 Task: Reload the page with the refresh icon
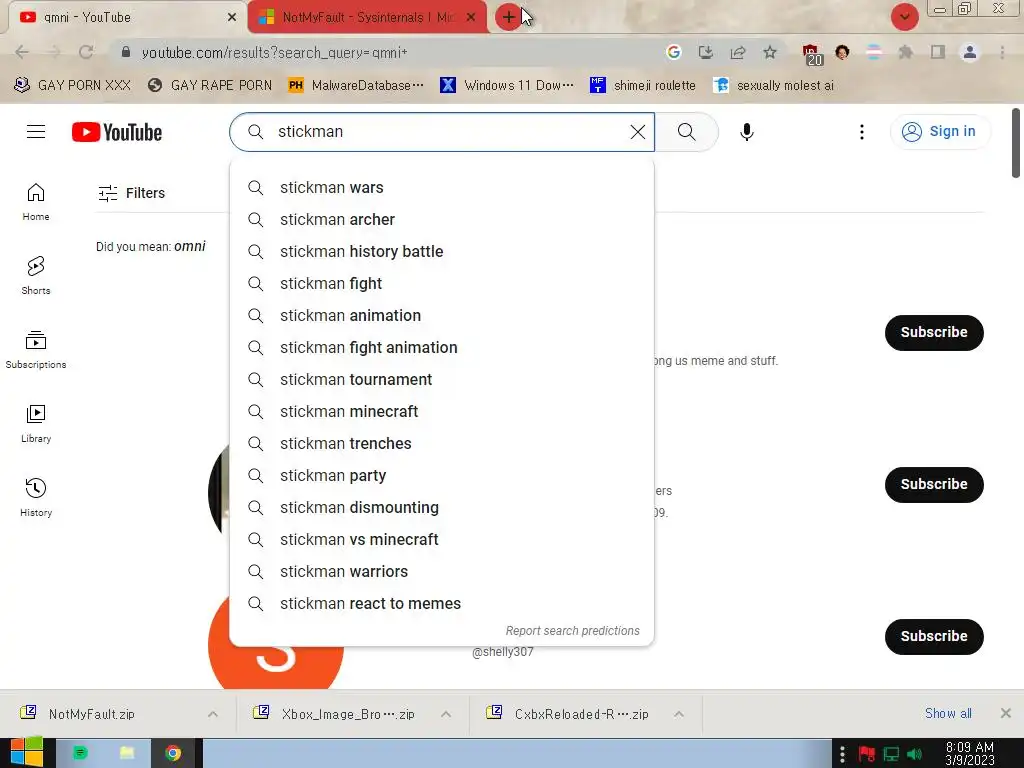point(86,52)
